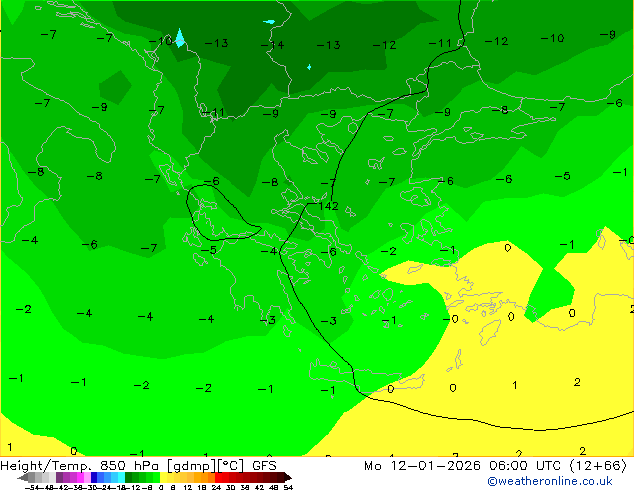Click the dark maroon arrow at legend's warm end
This screenshot has width=634, height=490.
(x=288, y=478)
